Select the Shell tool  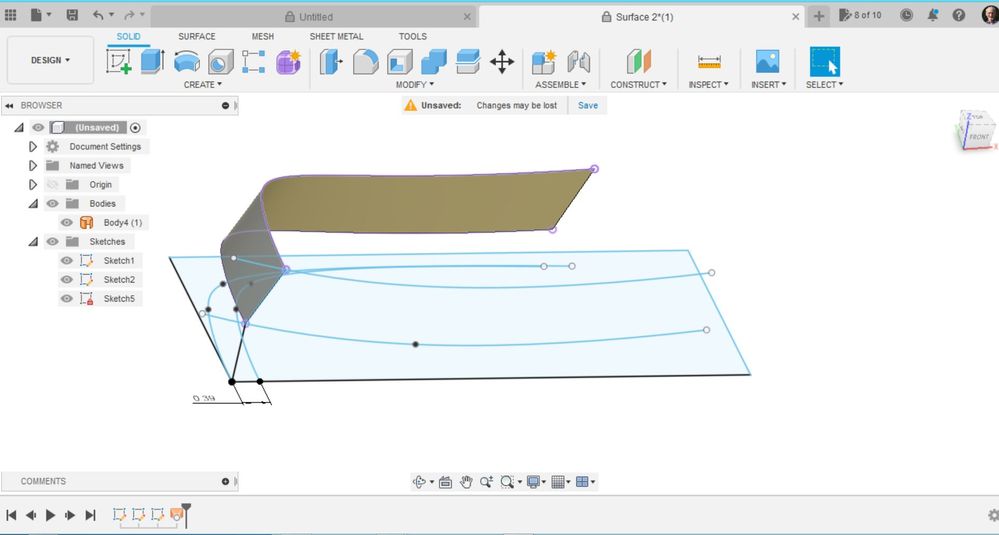(400, 62)
